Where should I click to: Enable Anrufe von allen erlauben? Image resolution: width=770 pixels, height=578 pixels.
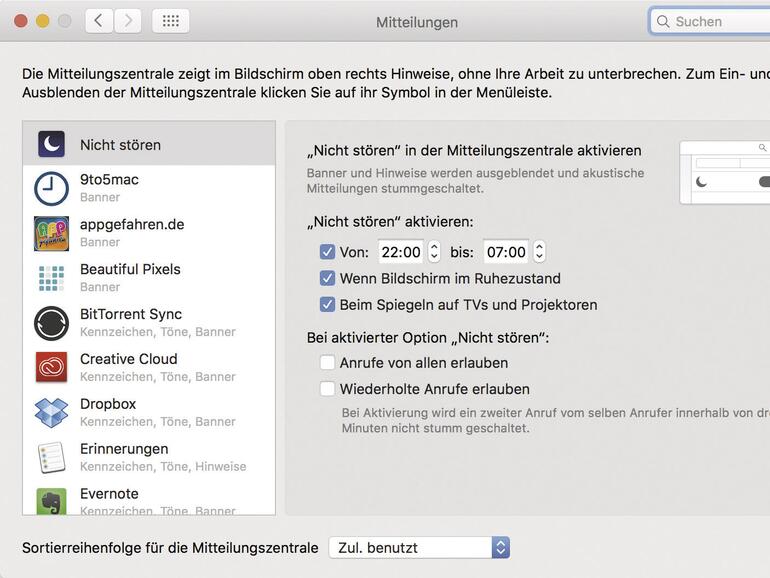(327, 363)
